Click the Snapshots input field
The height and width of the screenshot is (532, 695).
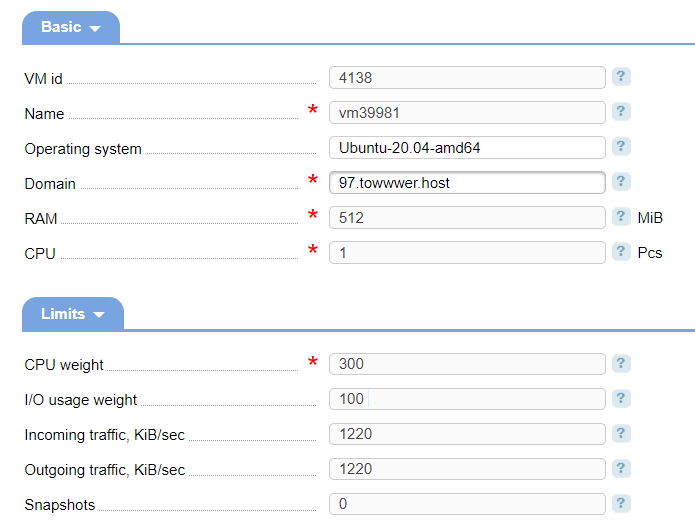tap(467, 504)
